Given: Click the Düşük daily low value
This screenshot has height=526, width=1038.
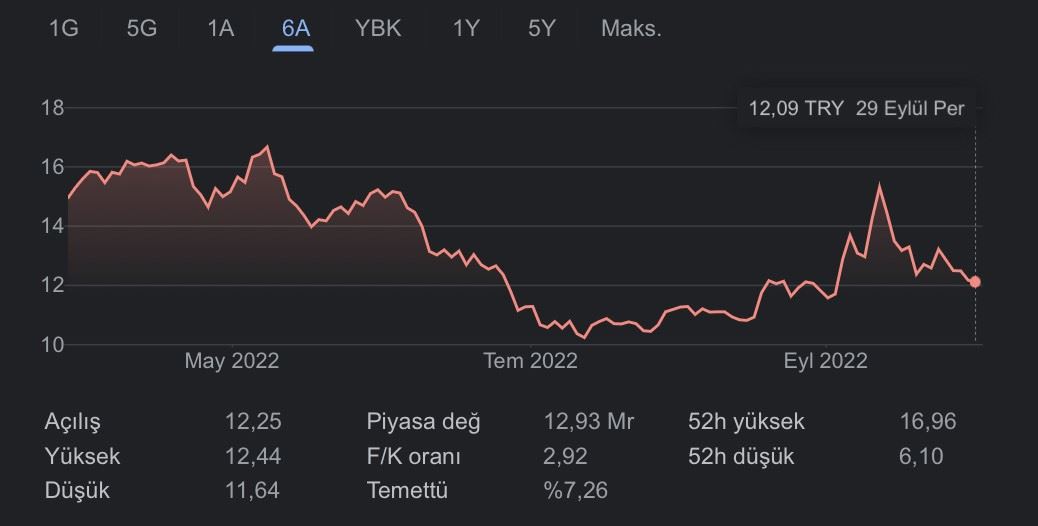Looking at the screenshot, I should 252,490.
